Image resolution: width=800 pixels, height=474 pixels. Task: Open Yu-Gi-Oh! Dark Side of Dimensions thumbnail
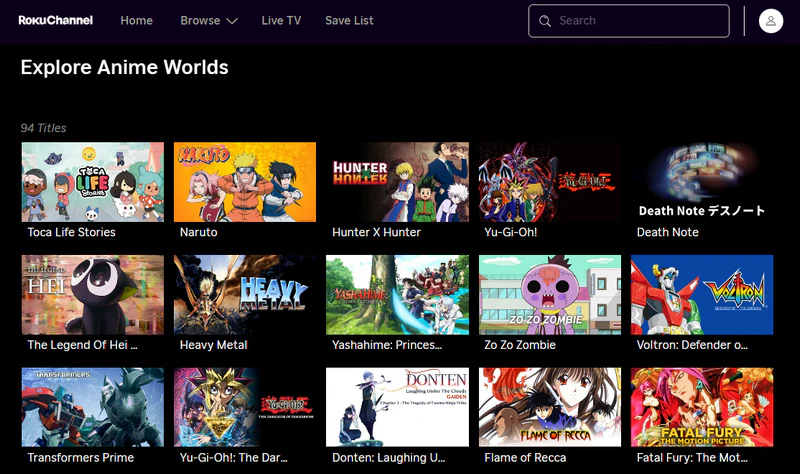point(245,407)
